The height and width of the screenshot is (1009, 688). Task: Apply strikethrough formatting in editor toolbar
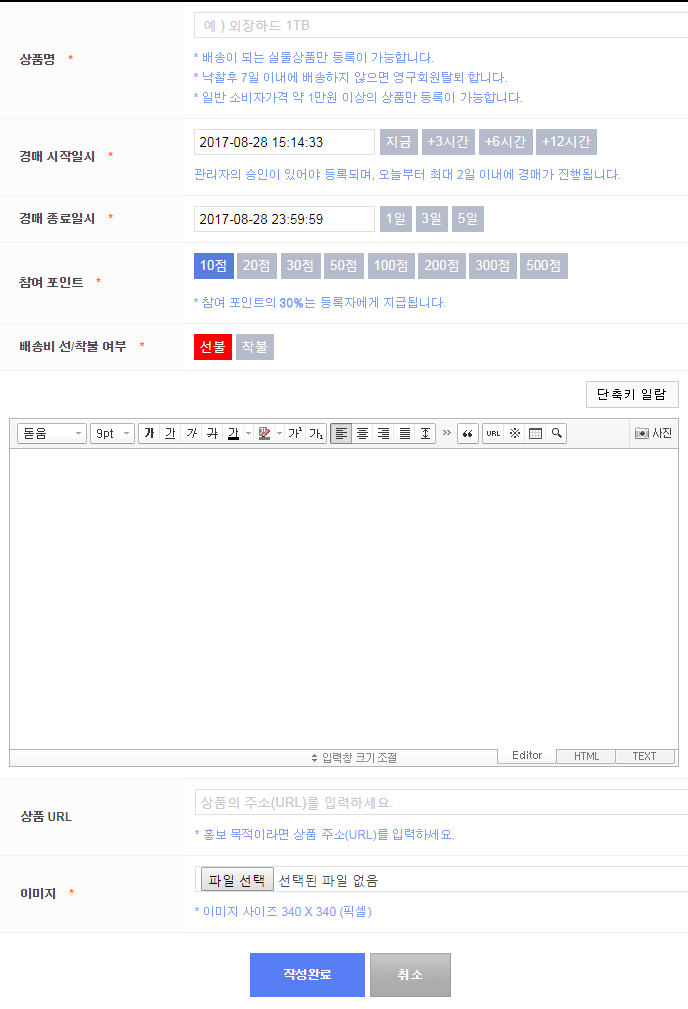click(x=212, y=434)
